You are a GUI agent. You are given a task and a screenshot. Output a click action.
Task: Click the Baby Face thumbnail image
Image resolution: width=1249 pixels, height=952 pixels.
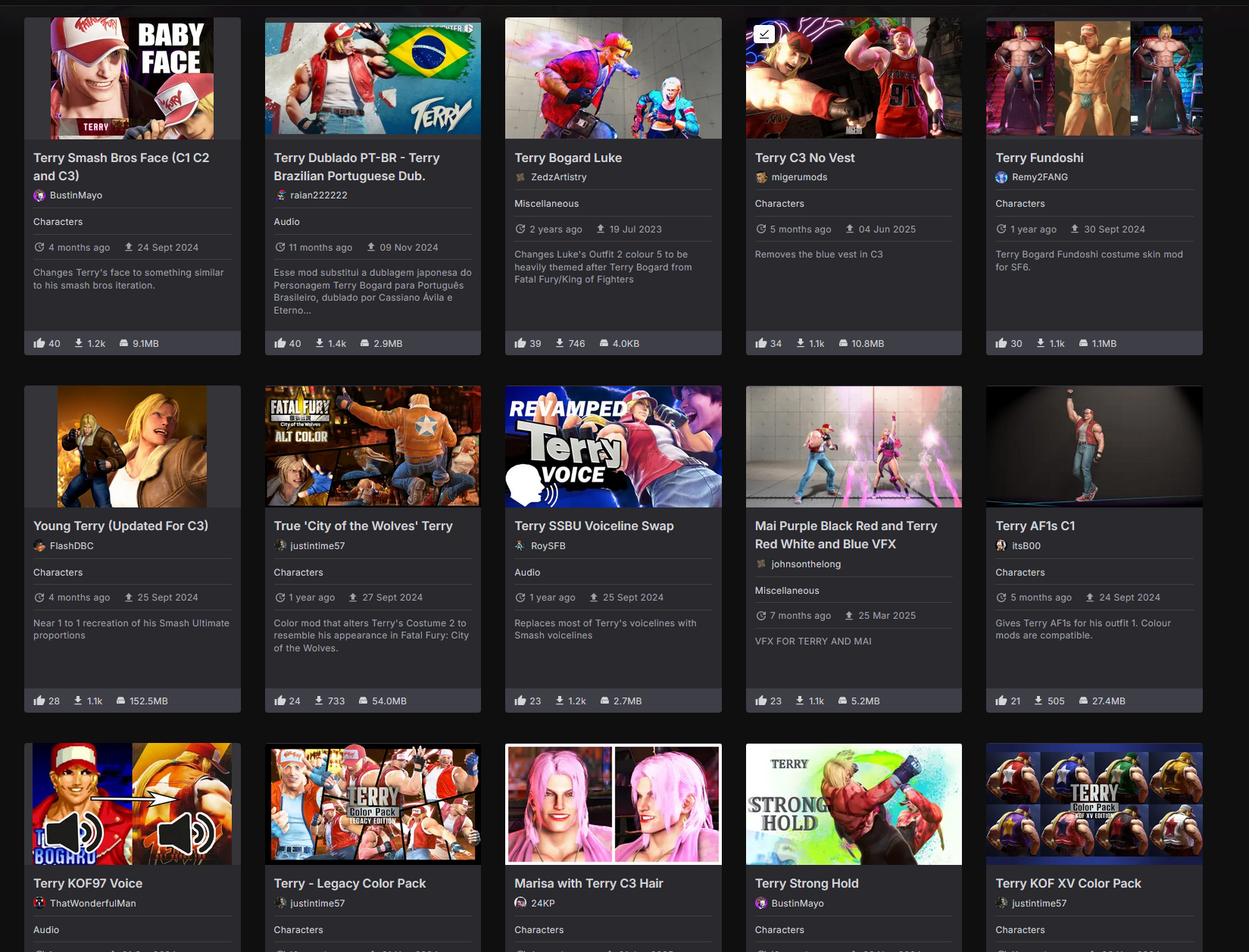point(133,78)
